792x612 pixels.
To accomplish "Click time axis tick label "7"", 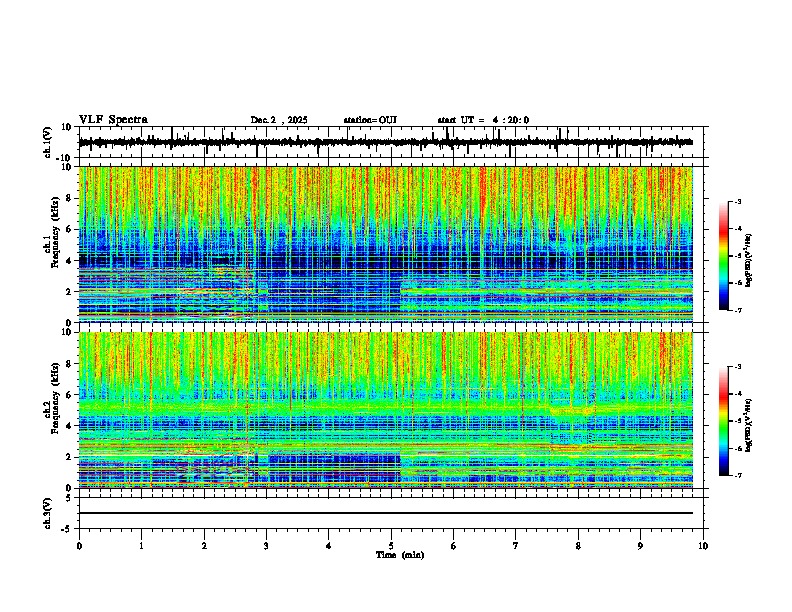I will point(516,546).
